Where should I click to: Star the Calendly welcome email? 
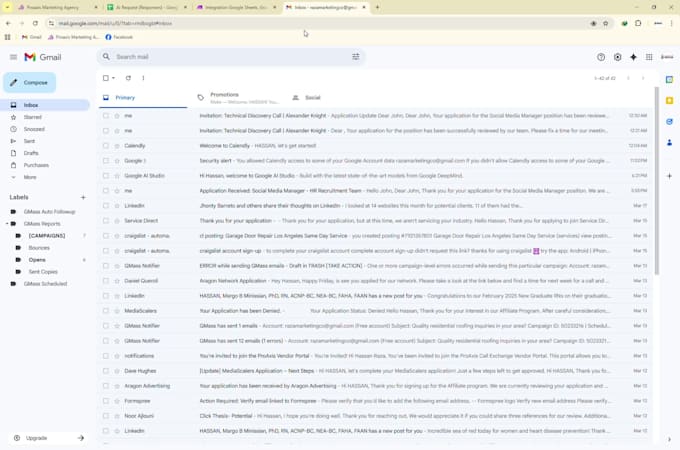click(x=117, y=146)
